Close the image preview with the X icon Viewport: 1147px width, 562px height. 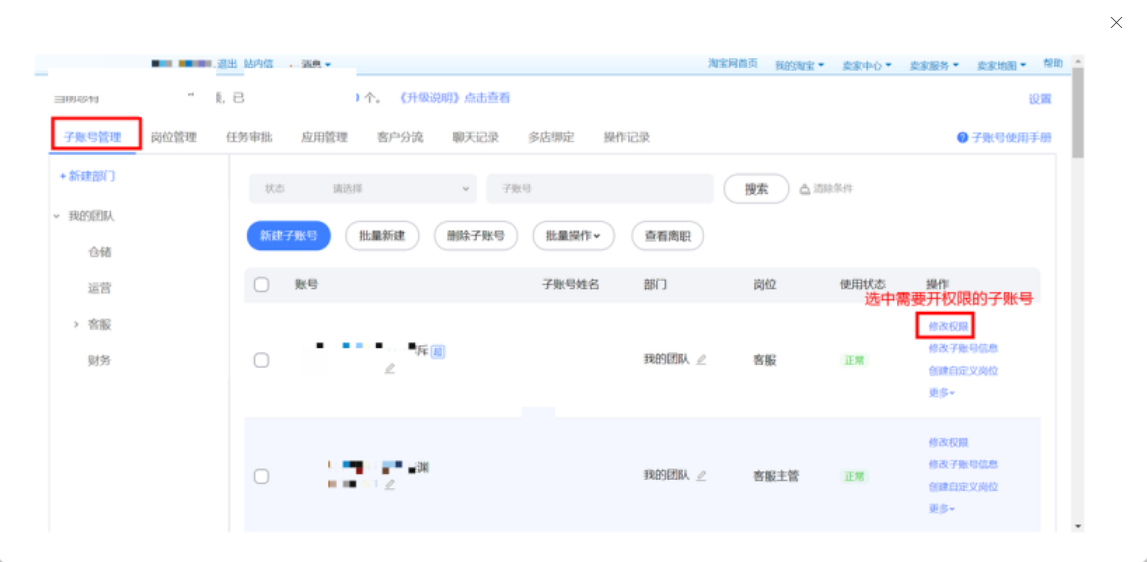1116,23
